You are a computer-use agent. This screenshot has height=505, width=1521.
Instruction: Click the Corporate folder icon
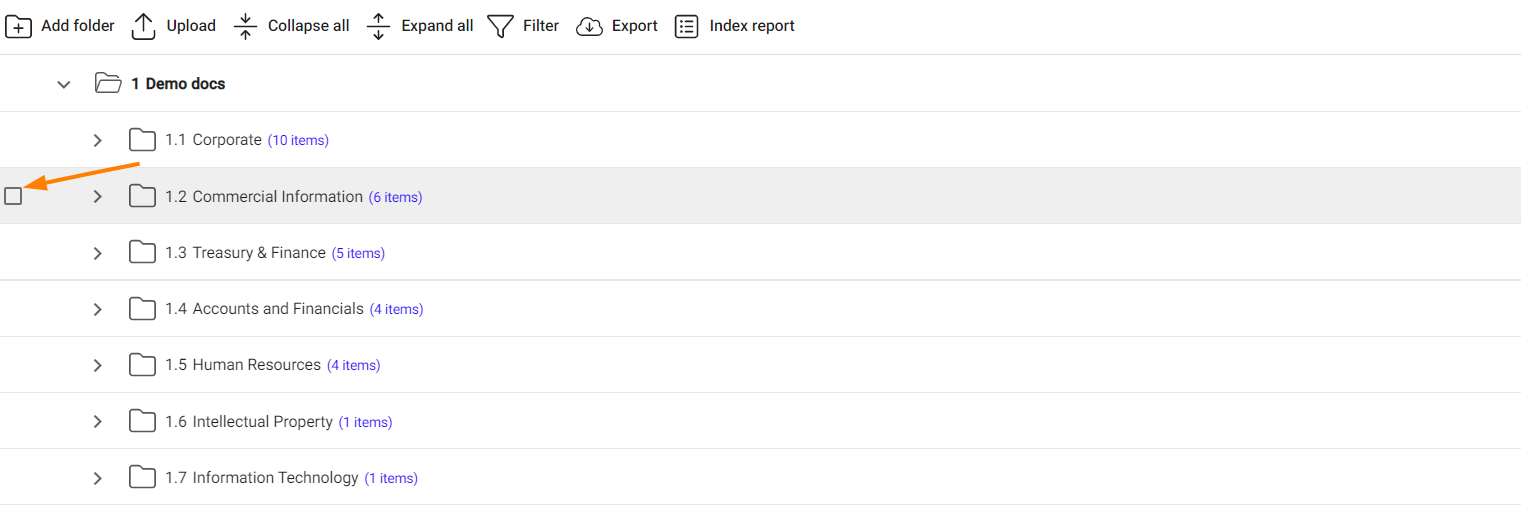(x=142, y=140)
